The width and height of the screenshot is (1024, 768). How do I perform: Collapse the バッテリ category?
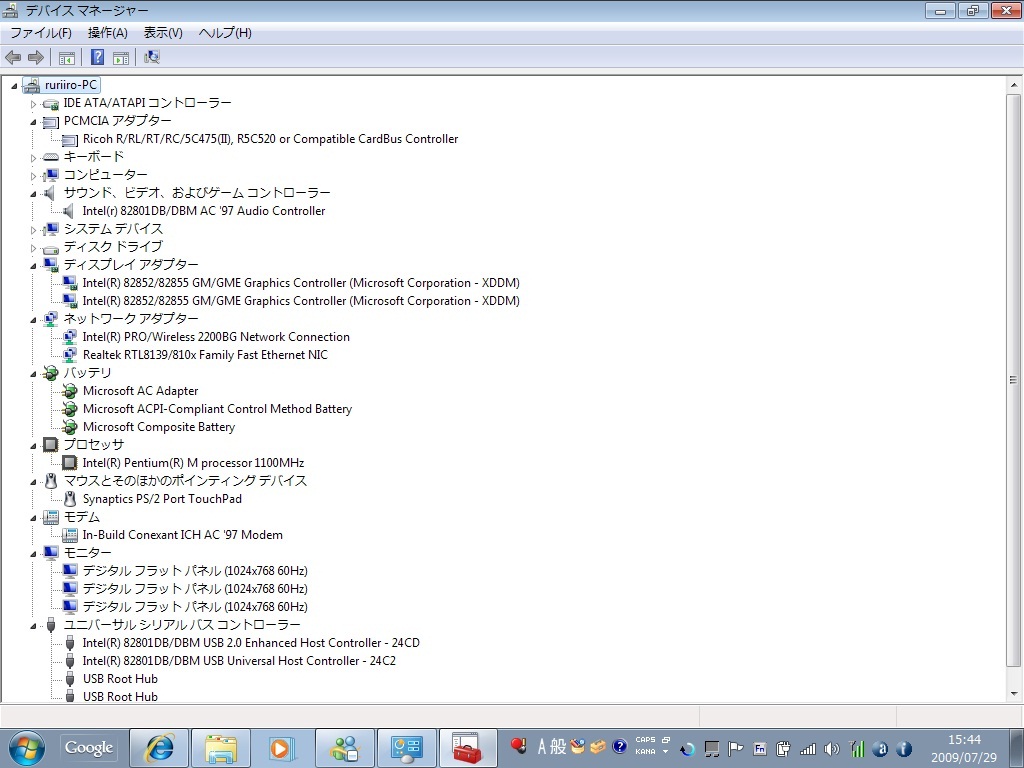[x=33, y=373]
